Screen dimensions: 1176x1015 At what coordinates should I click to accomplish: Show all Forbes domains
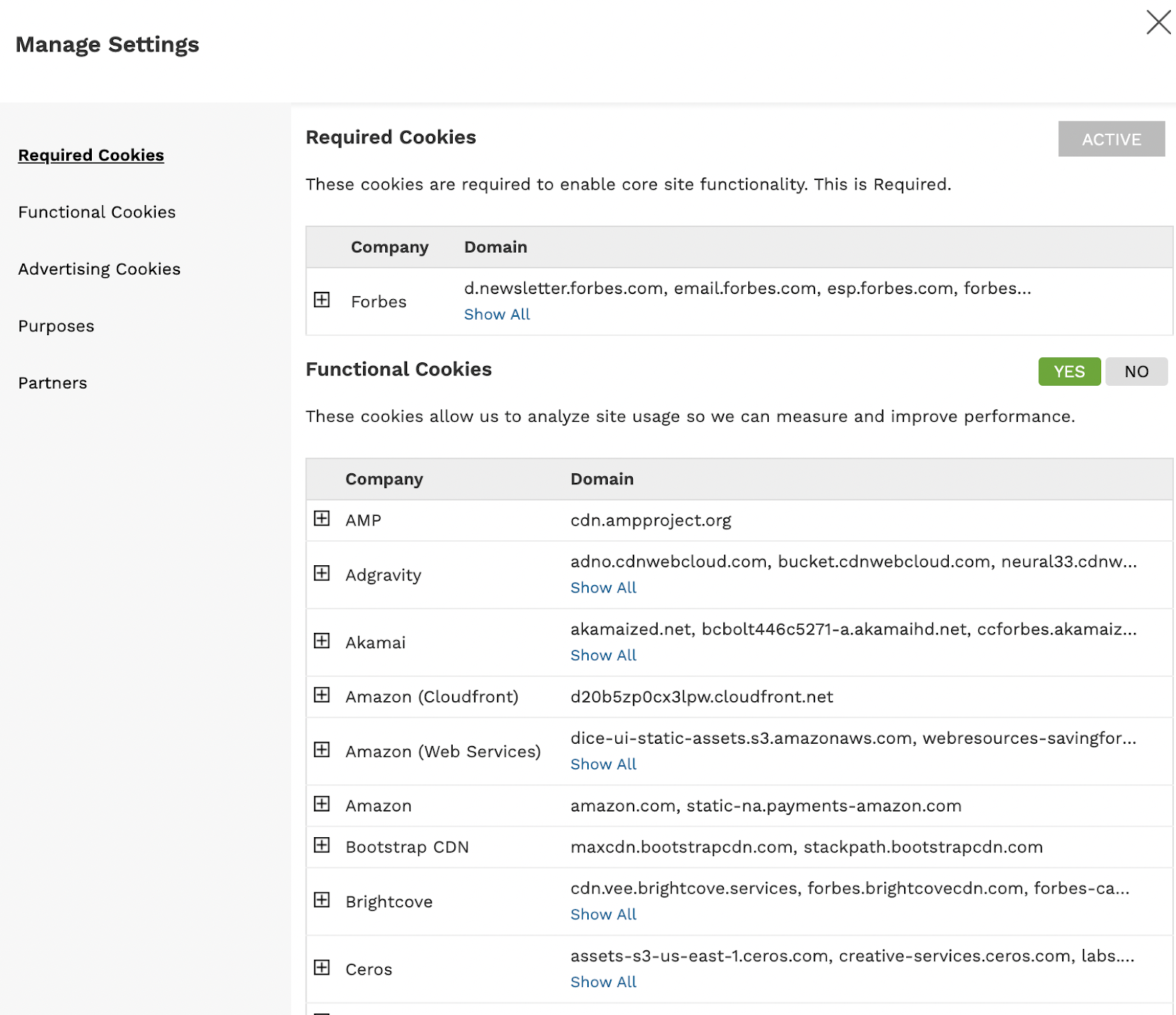point(497,315)
